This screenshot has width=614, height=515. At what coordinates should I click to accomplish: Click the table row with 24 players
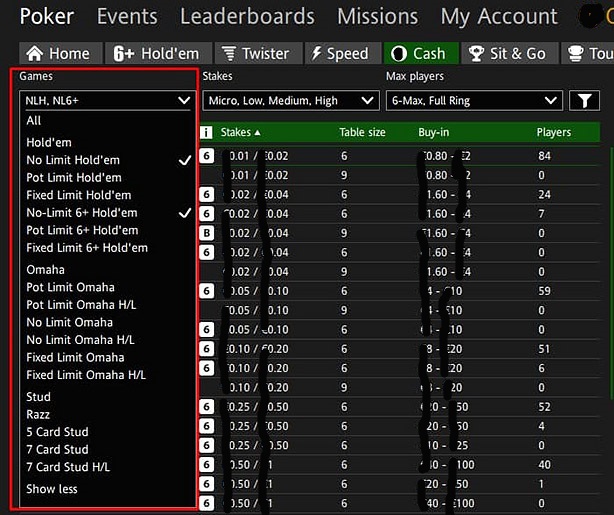point(399,195)
